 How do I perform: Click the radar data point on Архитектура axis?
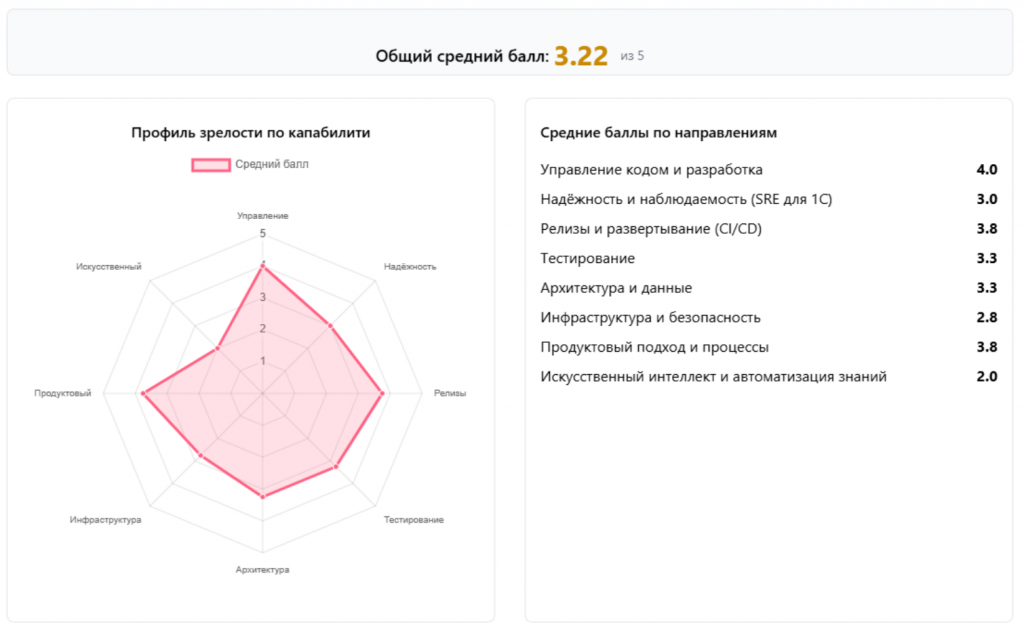point(262,496)
